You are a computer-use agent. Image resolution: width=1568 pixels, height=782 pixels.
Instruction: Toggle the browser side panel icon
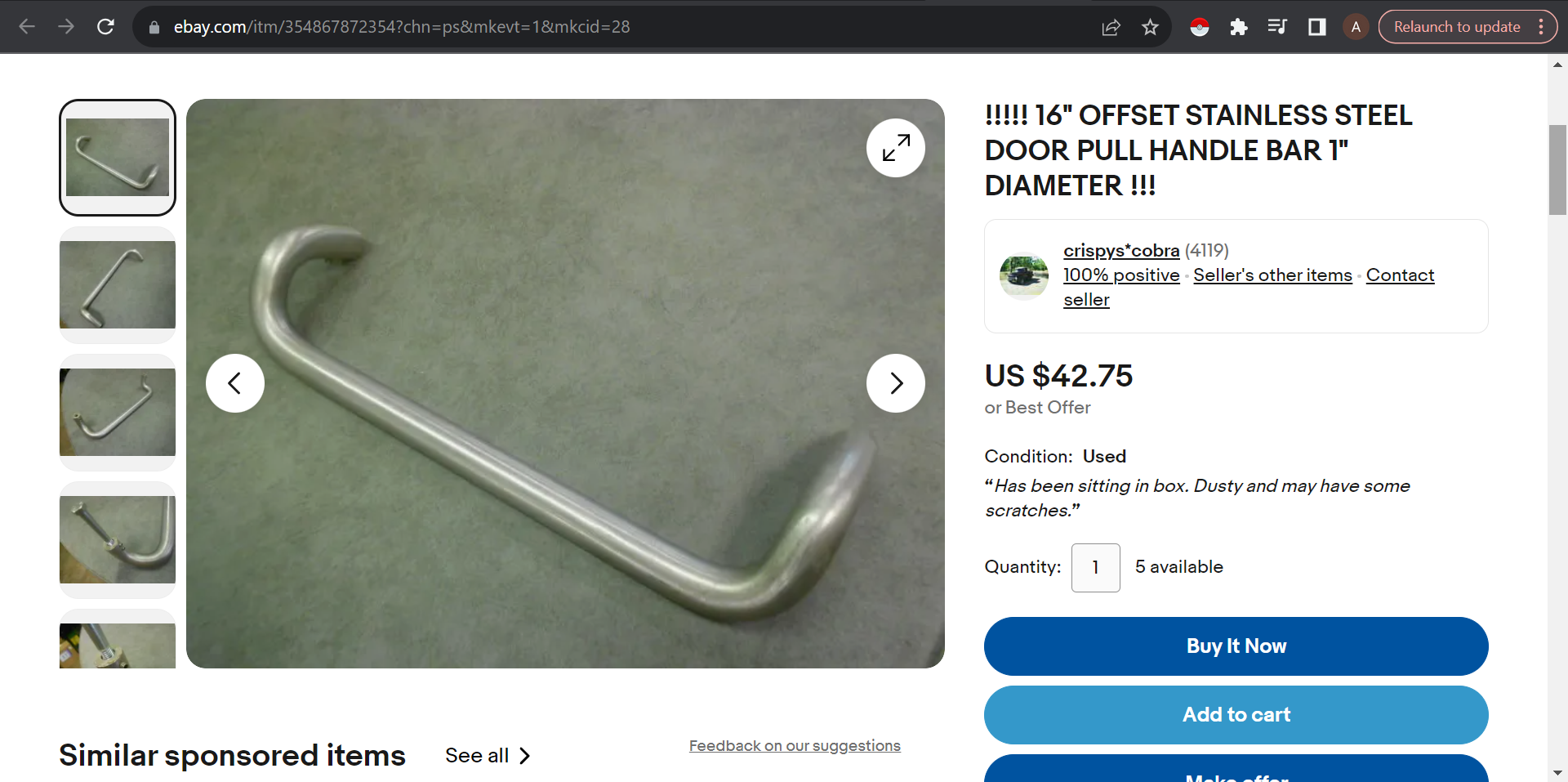click(1316, 27)
